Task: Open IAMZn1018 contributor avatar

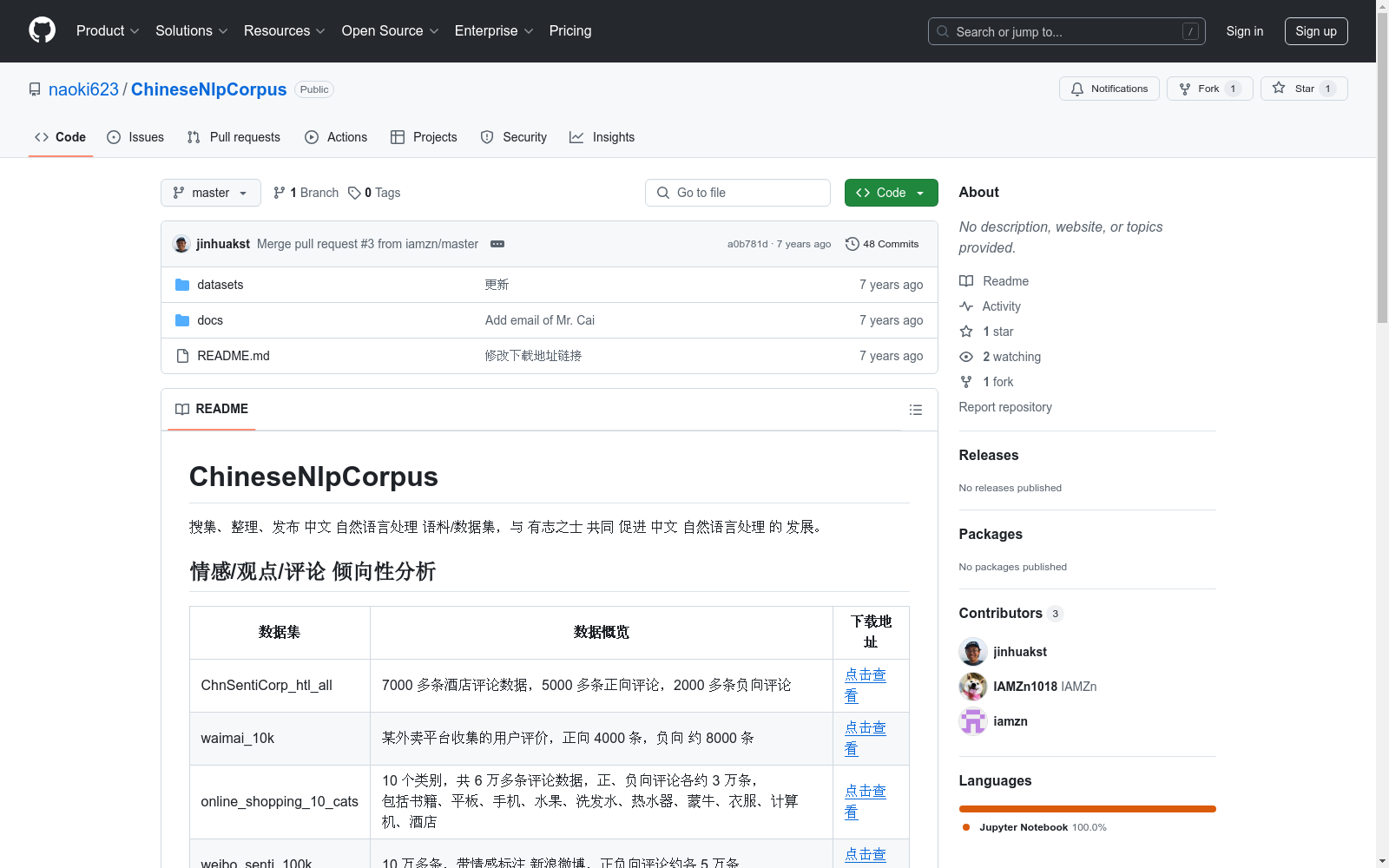Action: click(973, 687)
